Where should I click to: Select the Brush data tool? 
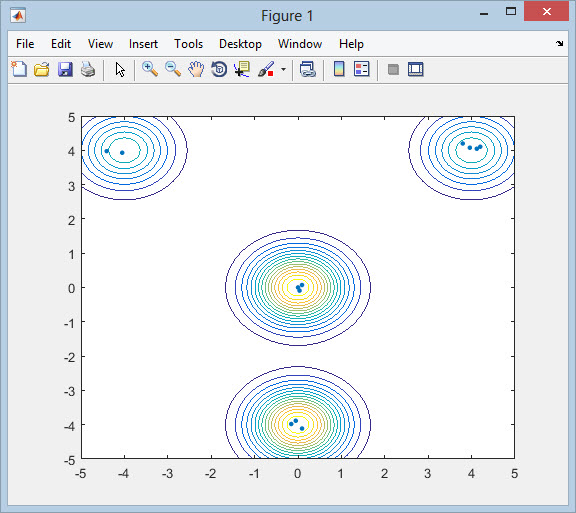click(x=266, y=69)
